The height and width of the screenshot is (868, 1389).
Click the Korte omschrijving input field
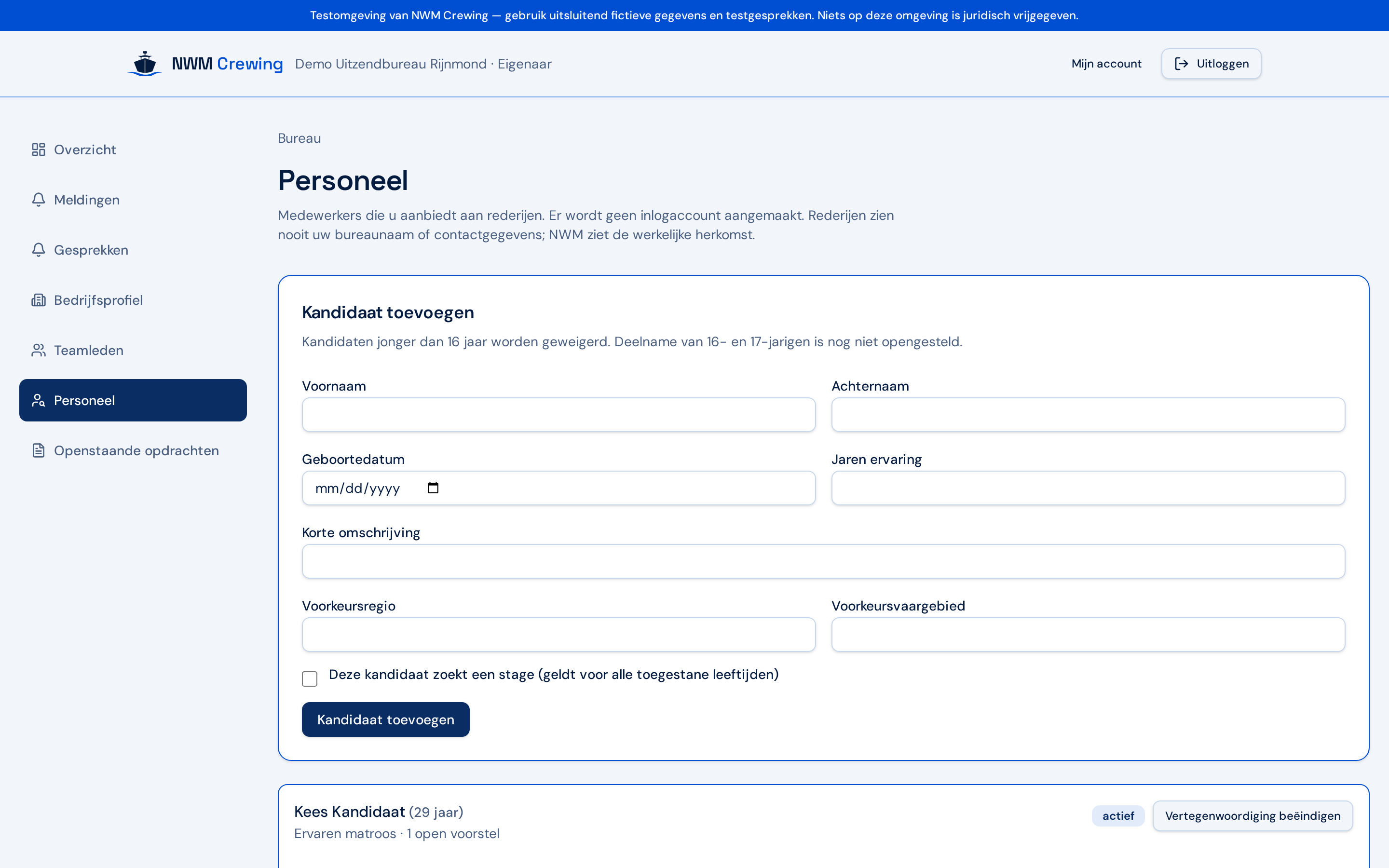tap(824, 561)
